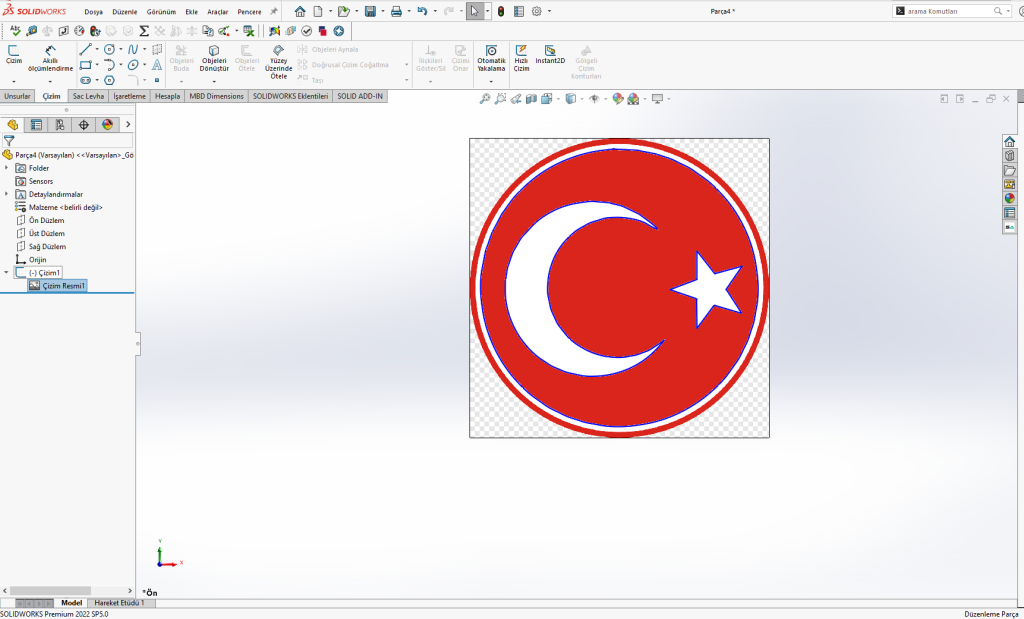Collapse the Çizim1 sketch node
Viewport: 1024px width, 619px height.
(7, 272)
